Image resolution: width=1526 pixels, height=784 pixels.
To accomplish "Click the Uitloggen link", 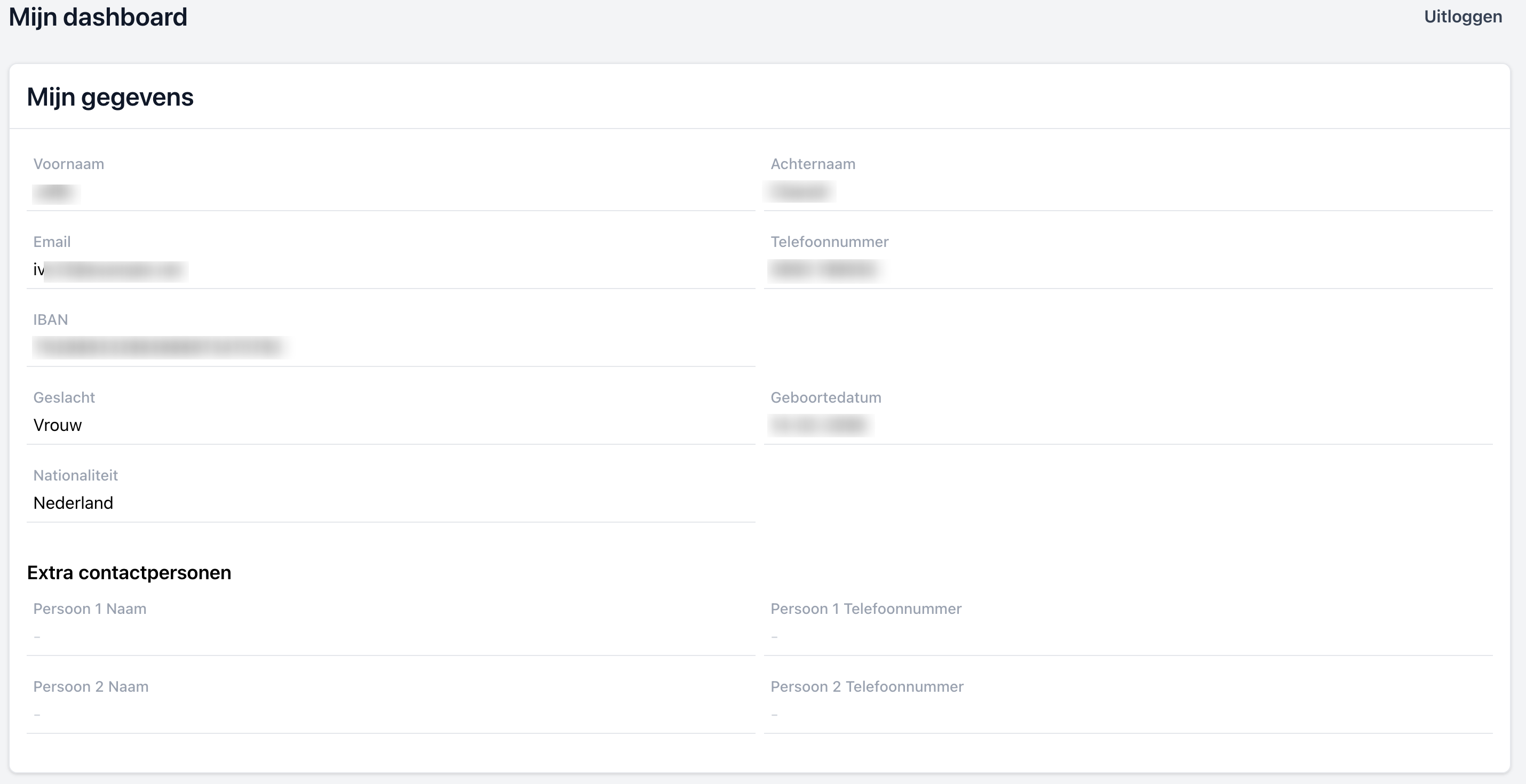I will click(x=1463, y=16).
